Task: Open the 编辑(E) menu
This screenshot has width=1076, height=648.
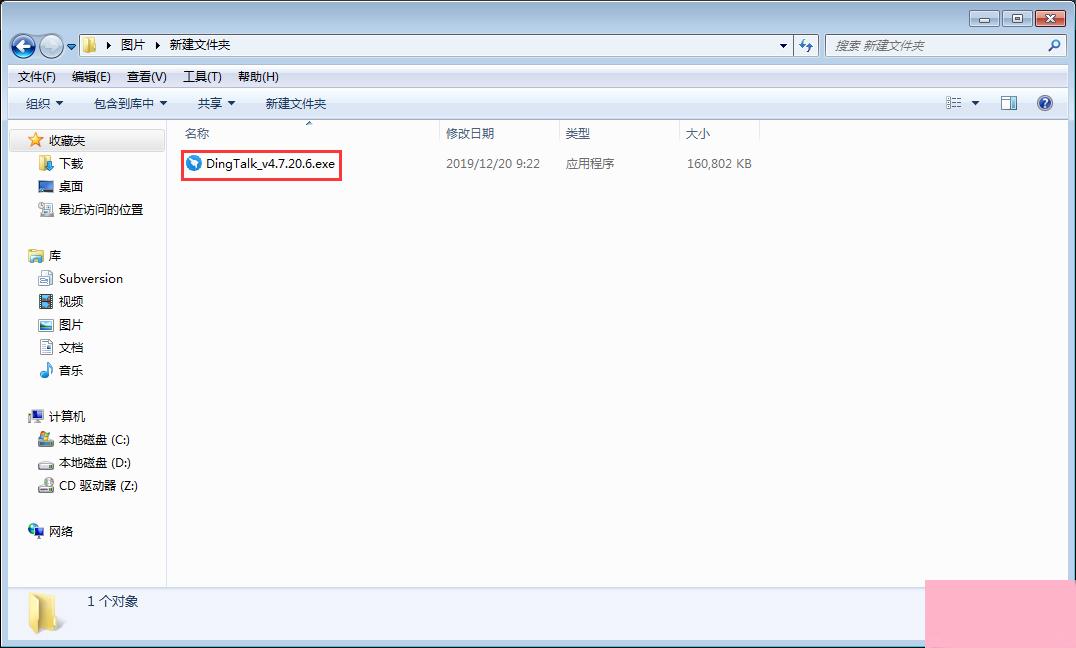Action: 91,77
